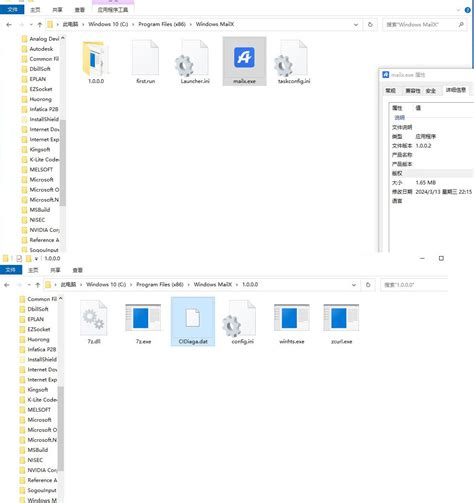Viewport: 474px width, 503px height.
Task: Open the Autodesk folder in the top sidebar
Action: pos(37,49)
